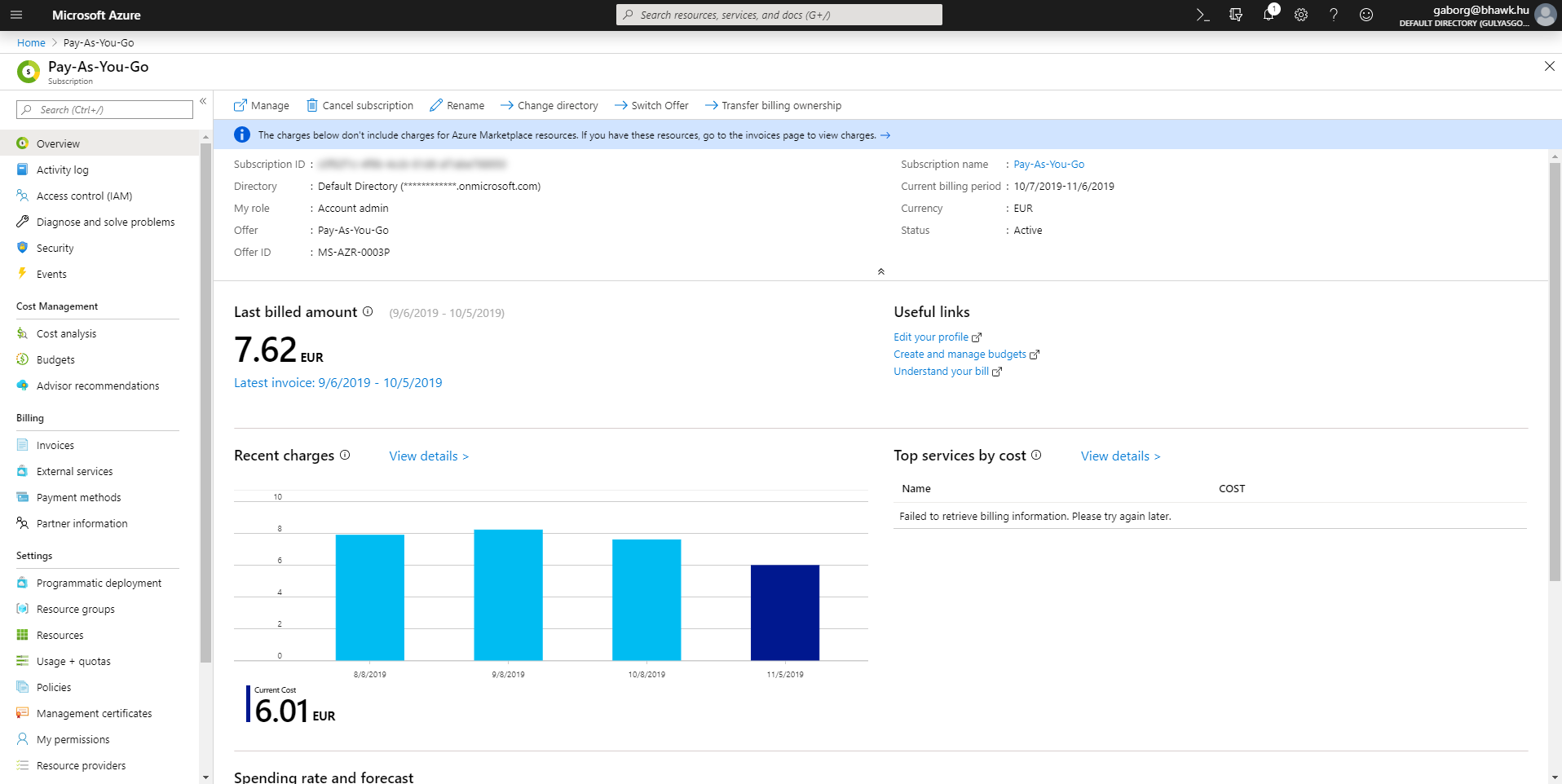The image size is (1562, 784).
Task: Click View details for Top services by cost
Action: [1120, 456]
